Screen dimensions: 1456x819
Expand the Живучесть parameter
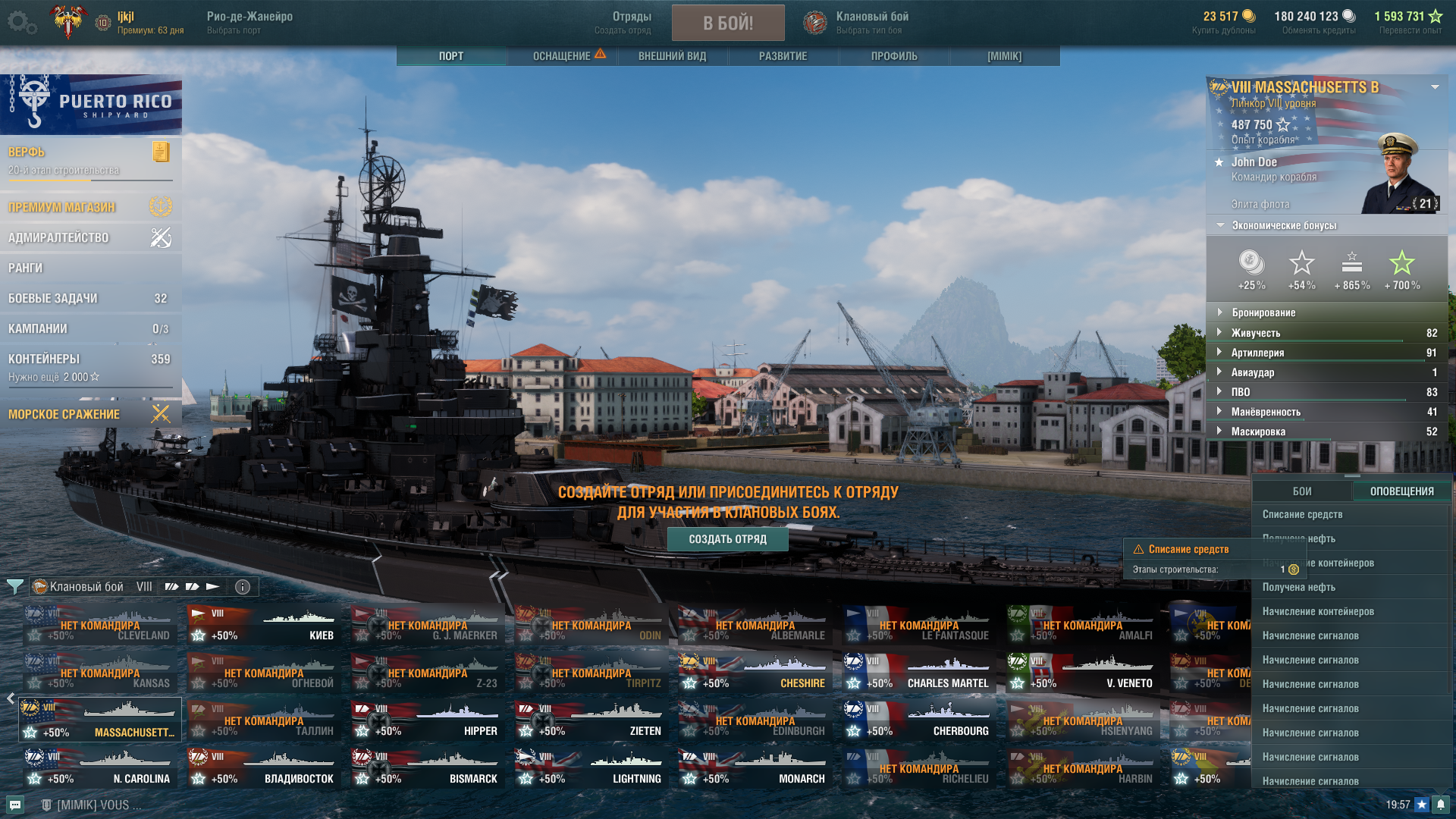(1327, 332)
